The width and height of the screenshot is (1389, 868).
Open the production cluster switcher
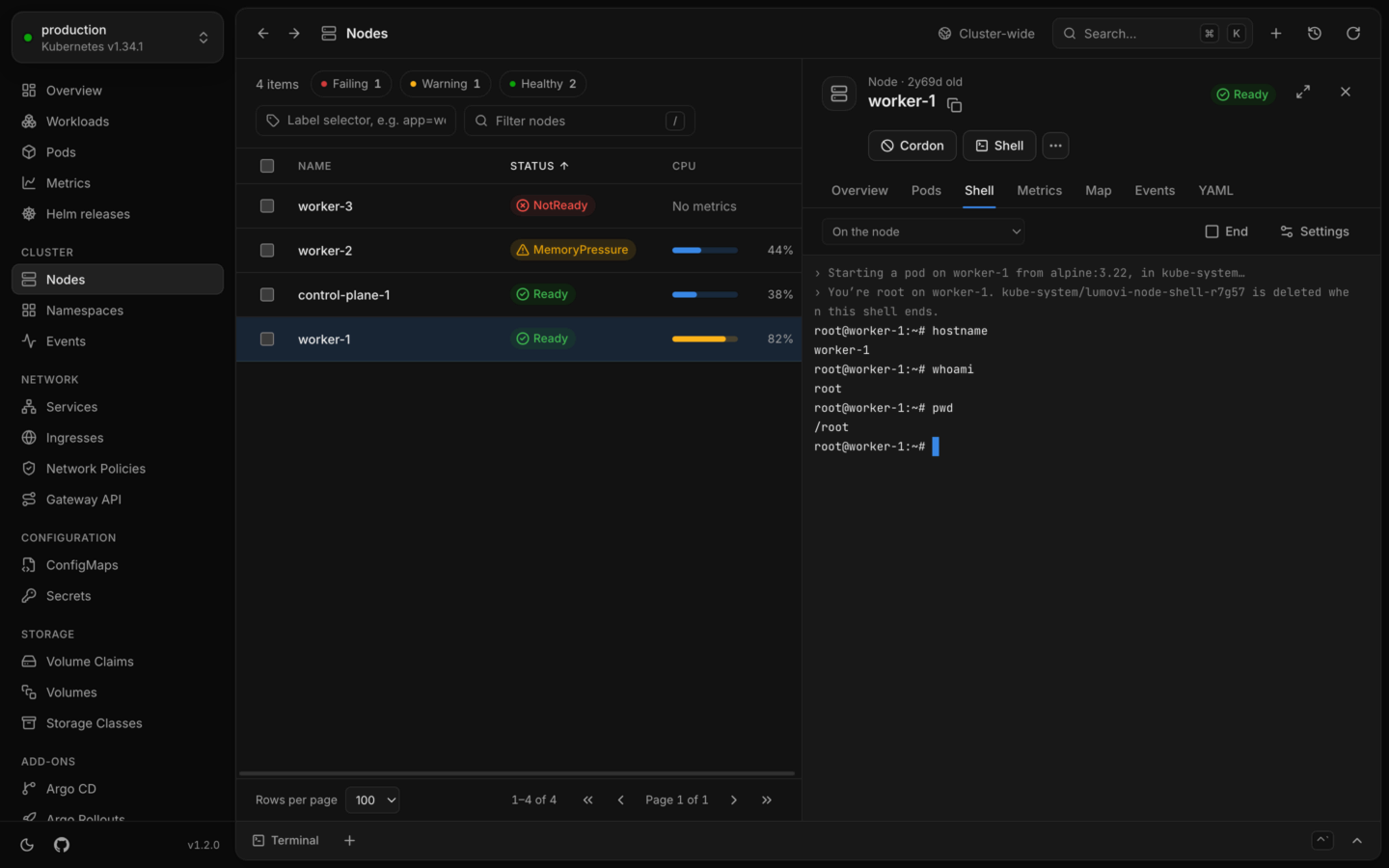[x=118, y=38]
